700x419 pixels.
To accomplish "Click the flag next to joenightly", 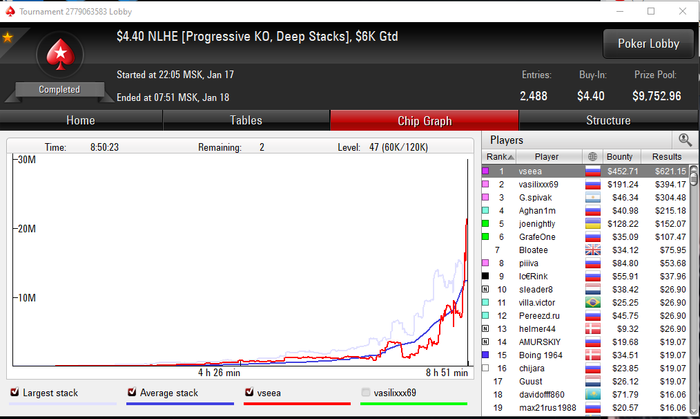I will point(592,224).
